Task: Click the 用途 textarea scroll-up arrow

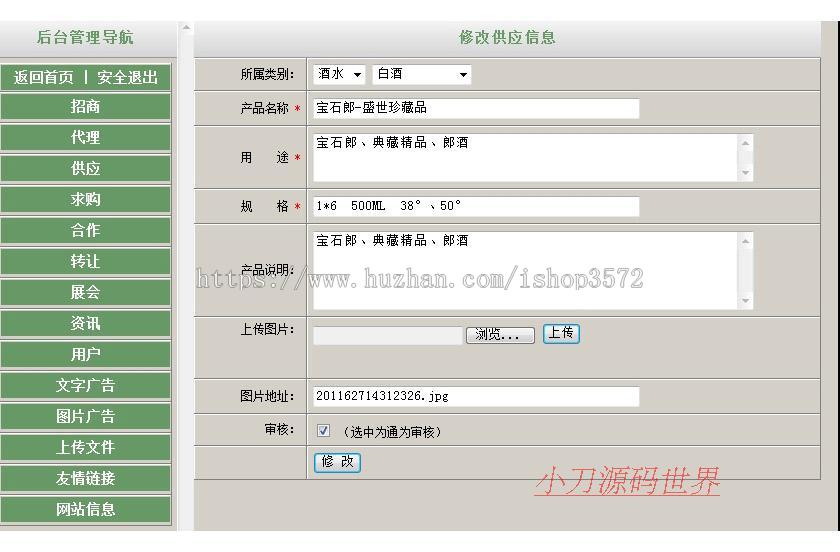Action: click(x=746, y=143)
